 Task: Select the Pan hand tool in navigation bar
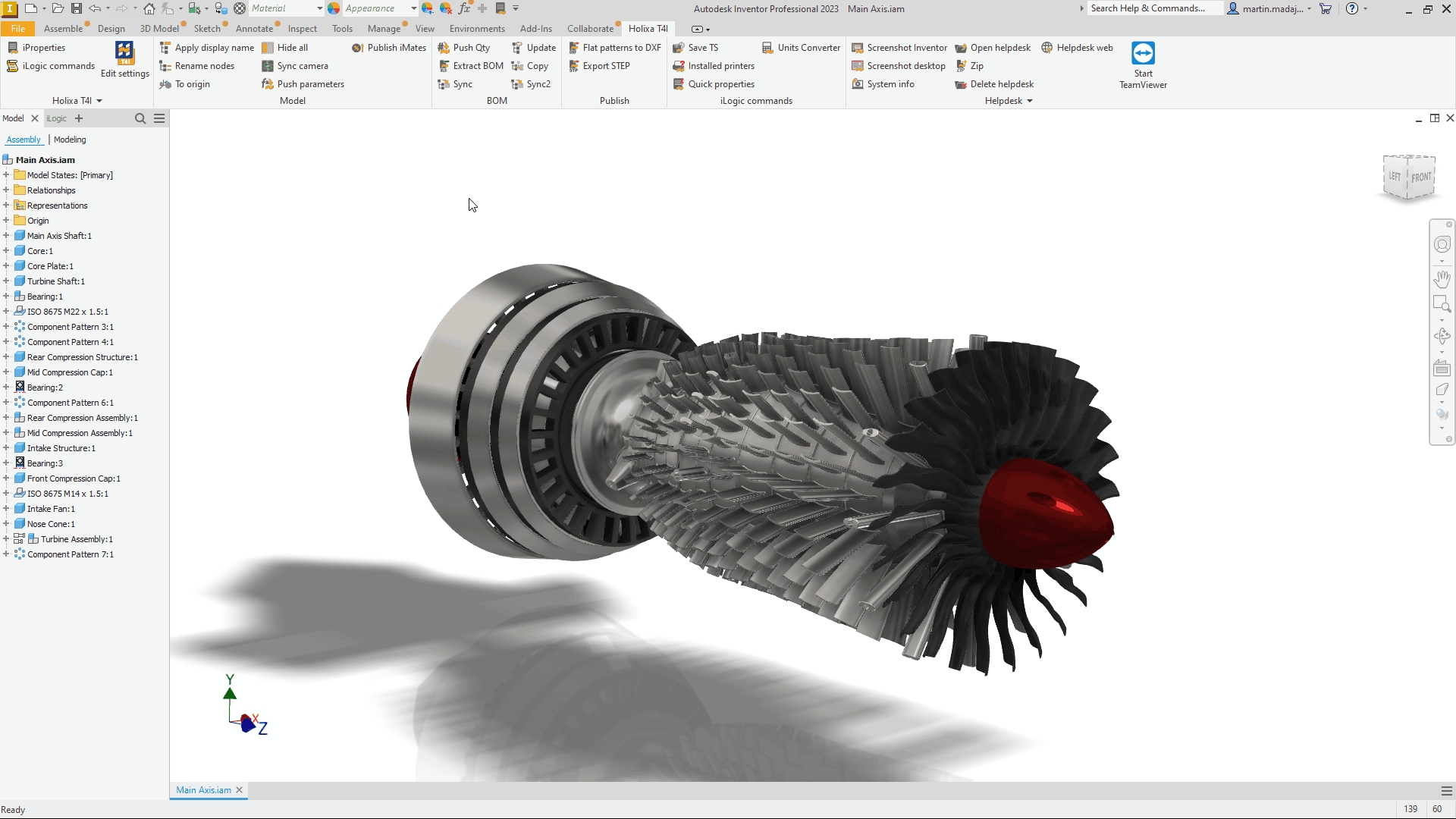coord(1442,279)
